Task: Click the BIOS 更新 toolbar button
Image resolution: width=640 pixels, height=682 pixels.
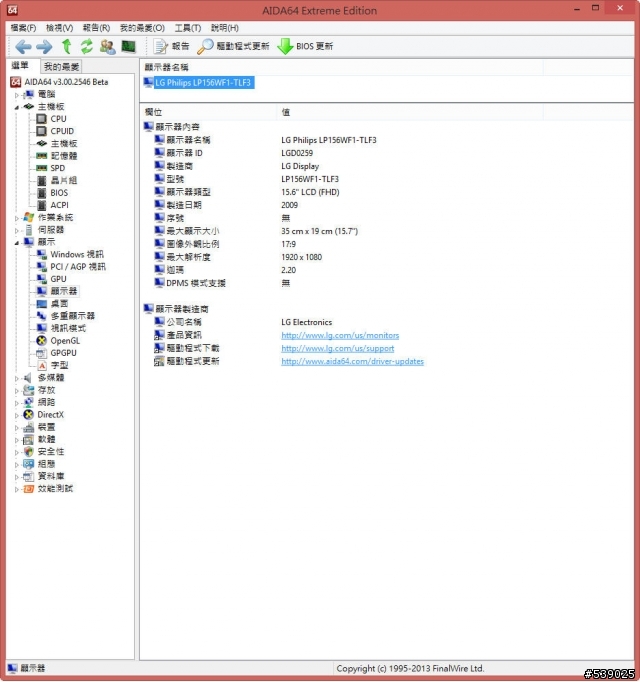Action: click(305, 46)
